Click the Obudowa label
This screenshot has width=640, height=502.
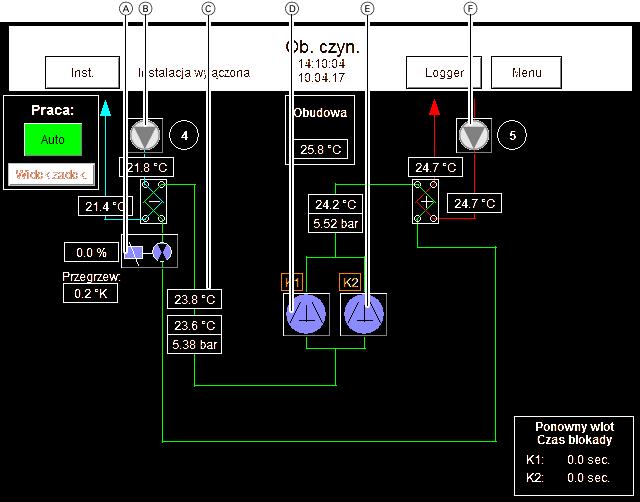click(320, 113)
